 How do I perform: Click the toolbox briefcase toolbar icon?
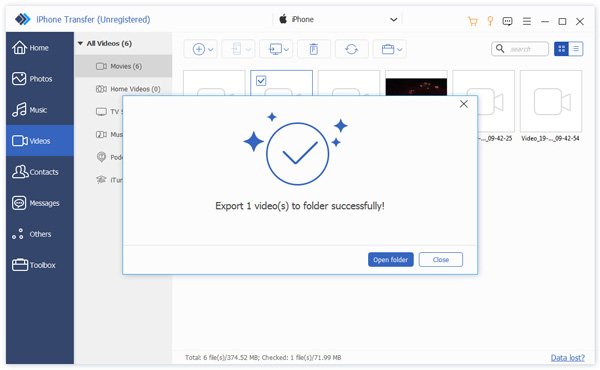391,49
